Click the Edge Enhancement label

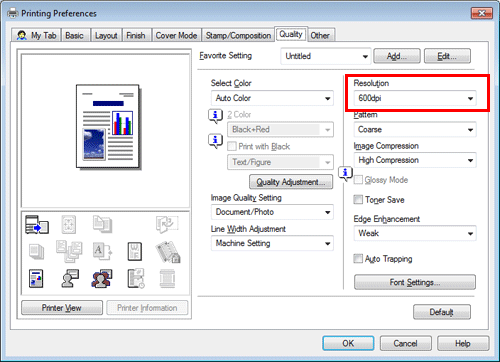(387, 219)
